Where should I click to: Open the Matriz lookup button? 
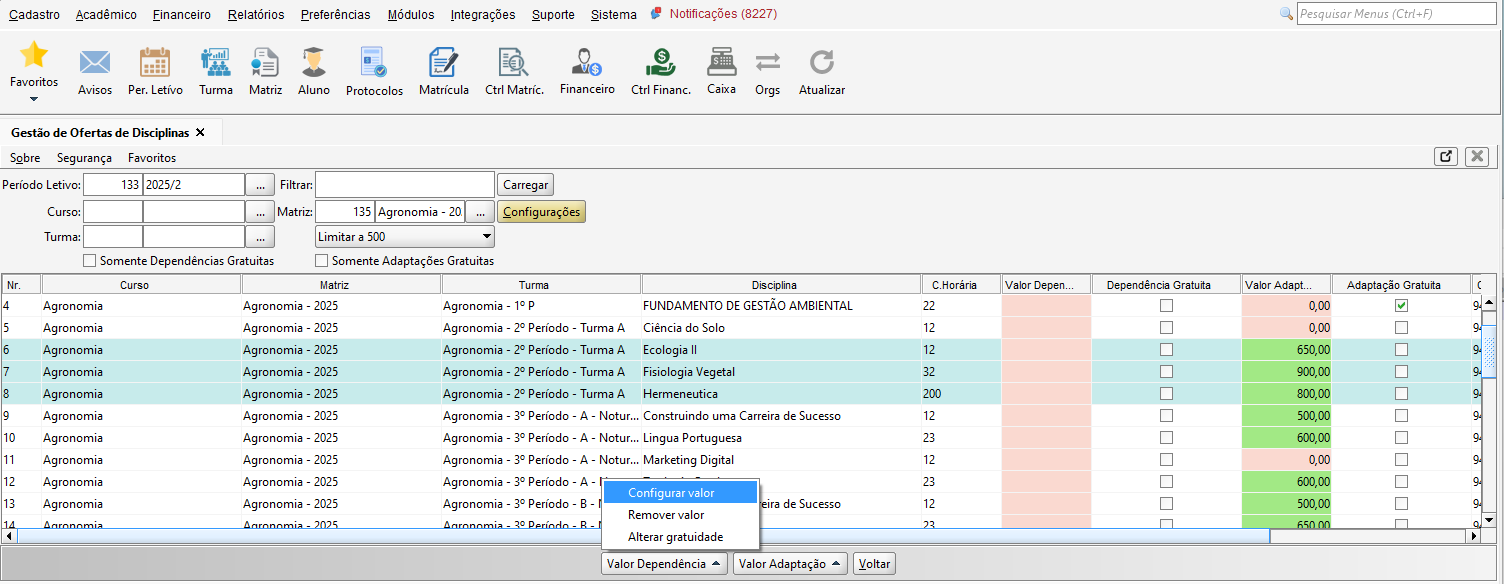point(480,212)
